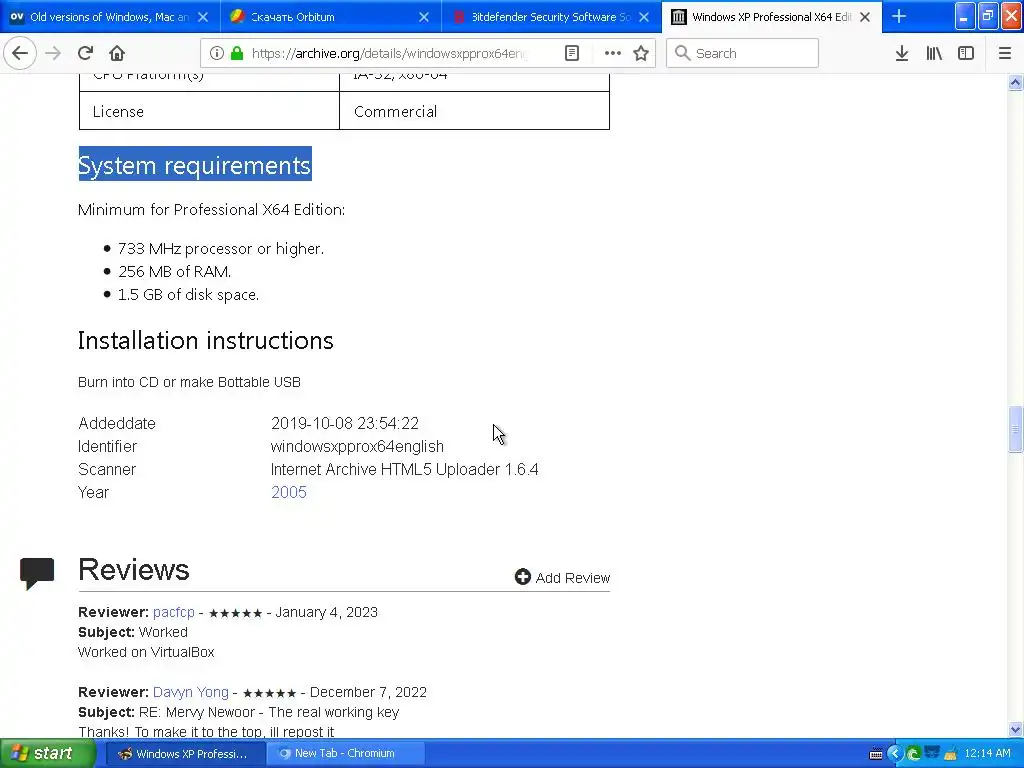The height and width of the screenshot is (768, 1024).
Task: Open the Windows Start menu
Action: pos(46,753)
